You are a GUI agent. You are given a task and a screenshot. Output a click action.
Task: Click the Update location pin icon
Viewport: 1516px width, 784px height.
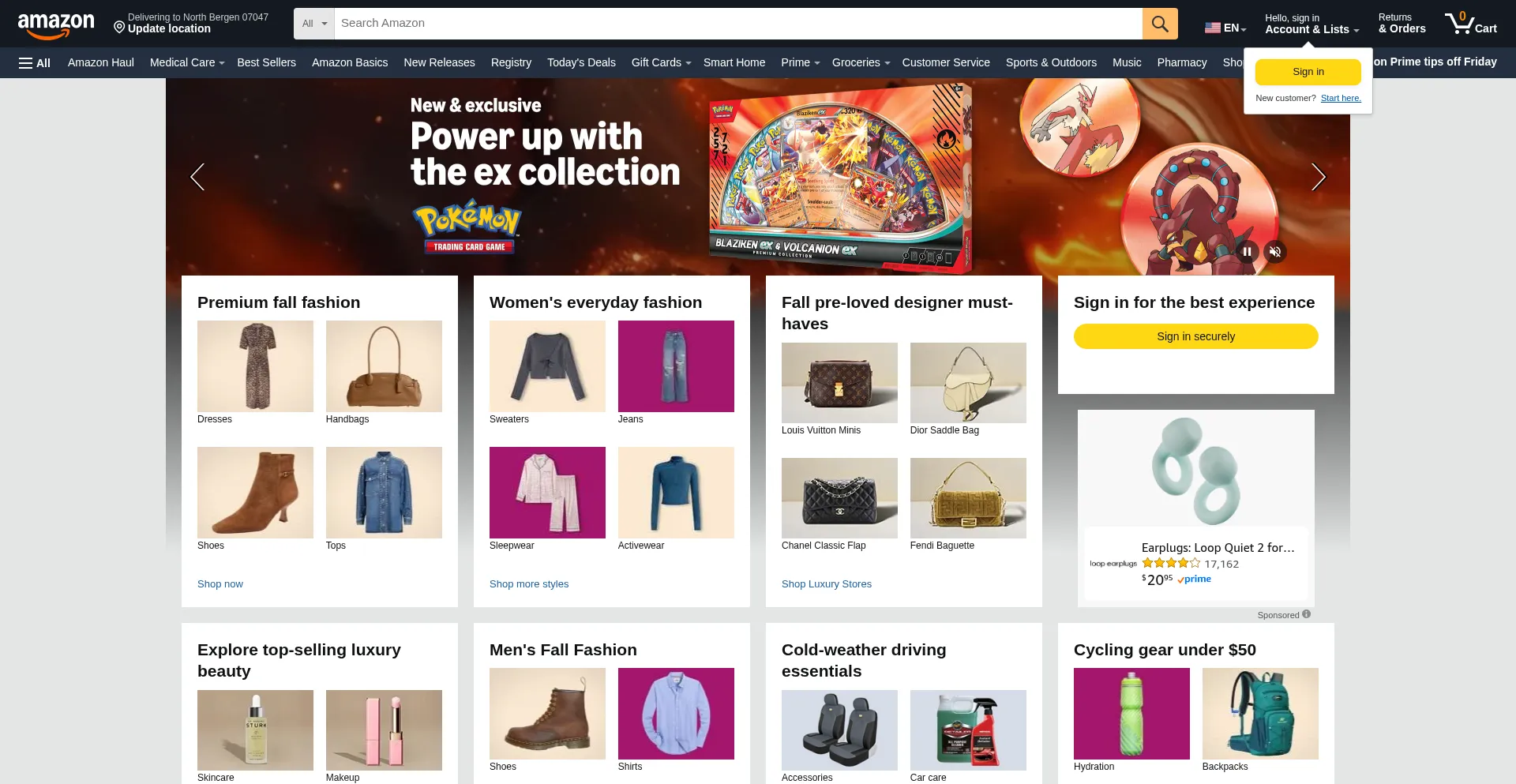point(119,28)
